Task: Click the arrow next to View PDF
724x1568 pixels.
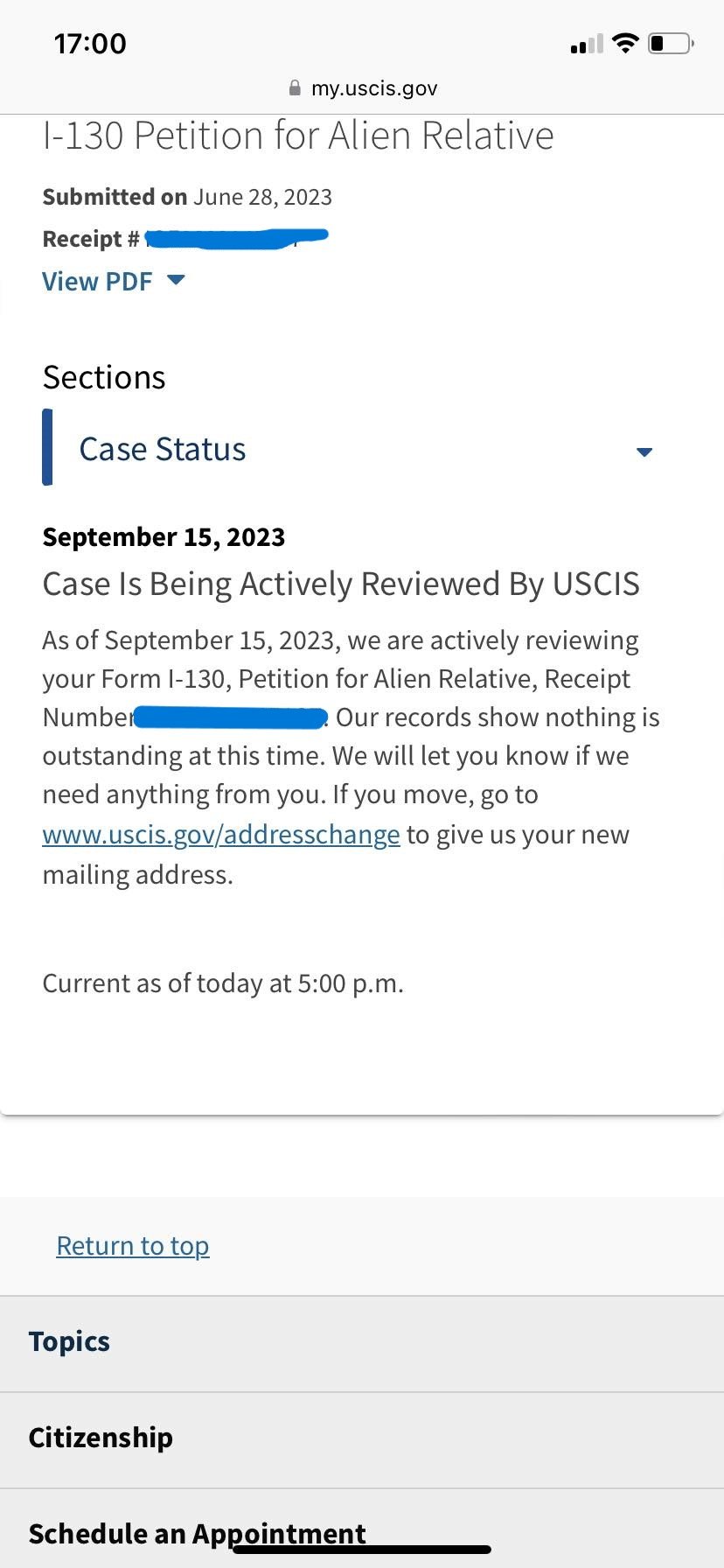Action: [176, 280]
